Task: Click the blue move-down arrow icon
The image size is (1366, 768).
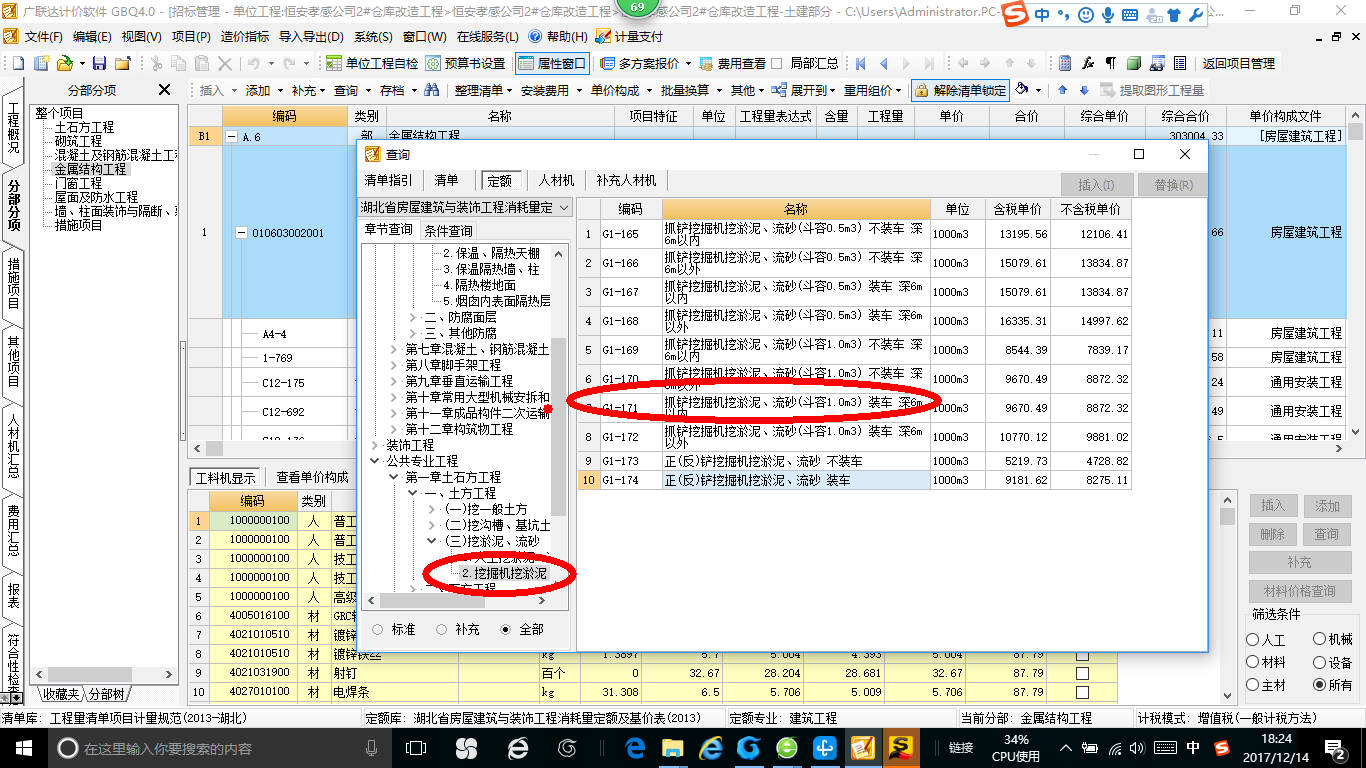Action: pyautogui.click(x=1083, y=90)
